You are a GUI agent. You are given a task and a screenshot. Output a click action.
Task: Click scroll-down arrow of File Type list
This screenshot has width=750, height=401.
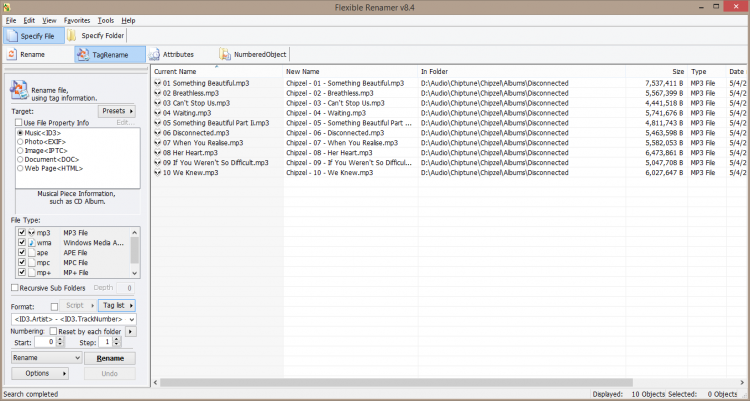click(x=134, y=273)
